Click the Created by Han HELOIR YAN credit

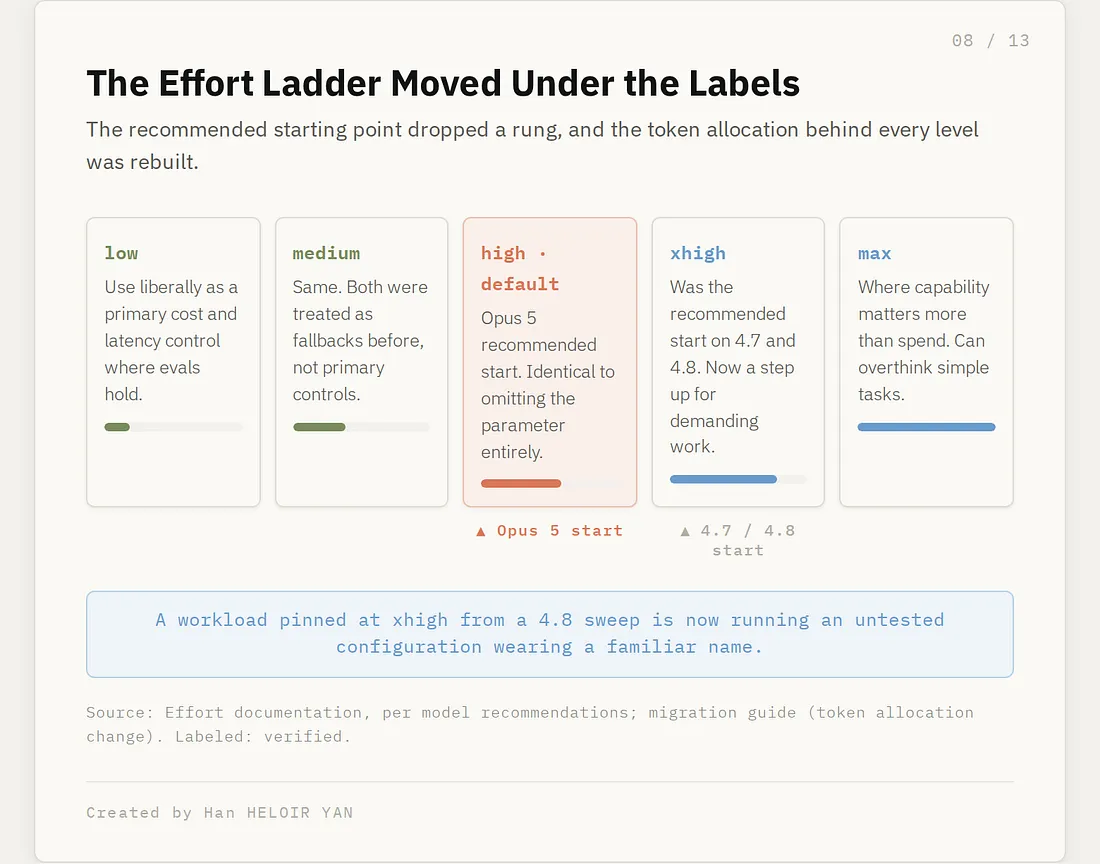pos(220,813)
